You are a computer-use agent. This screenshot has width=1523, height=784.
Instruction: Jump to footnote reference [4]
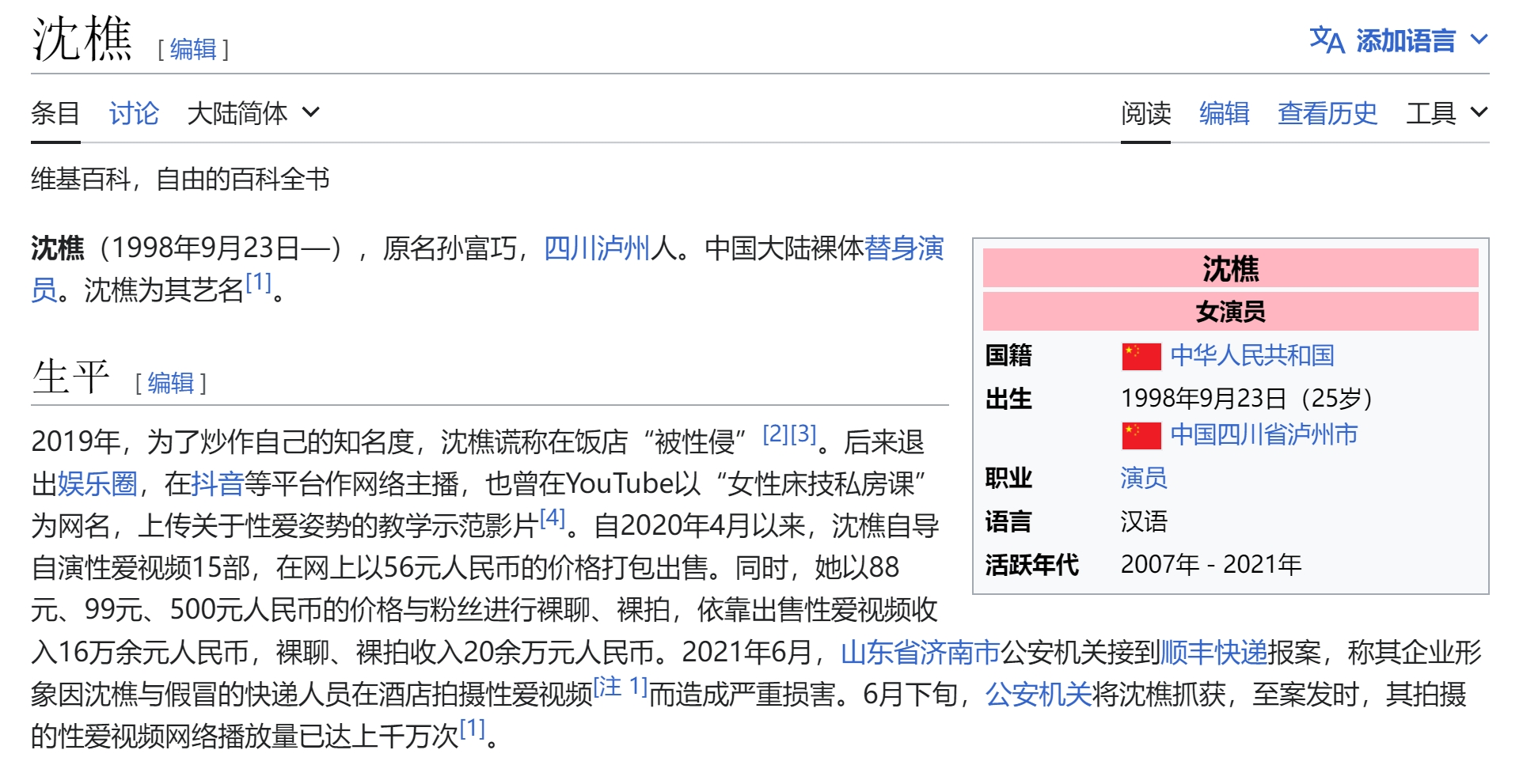pos(553,518)
